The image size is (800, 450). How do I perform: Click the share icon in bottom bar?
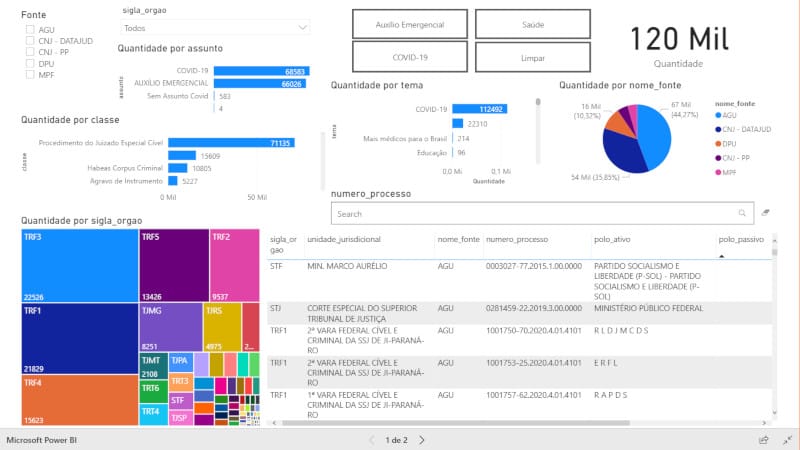click(763, 439)
